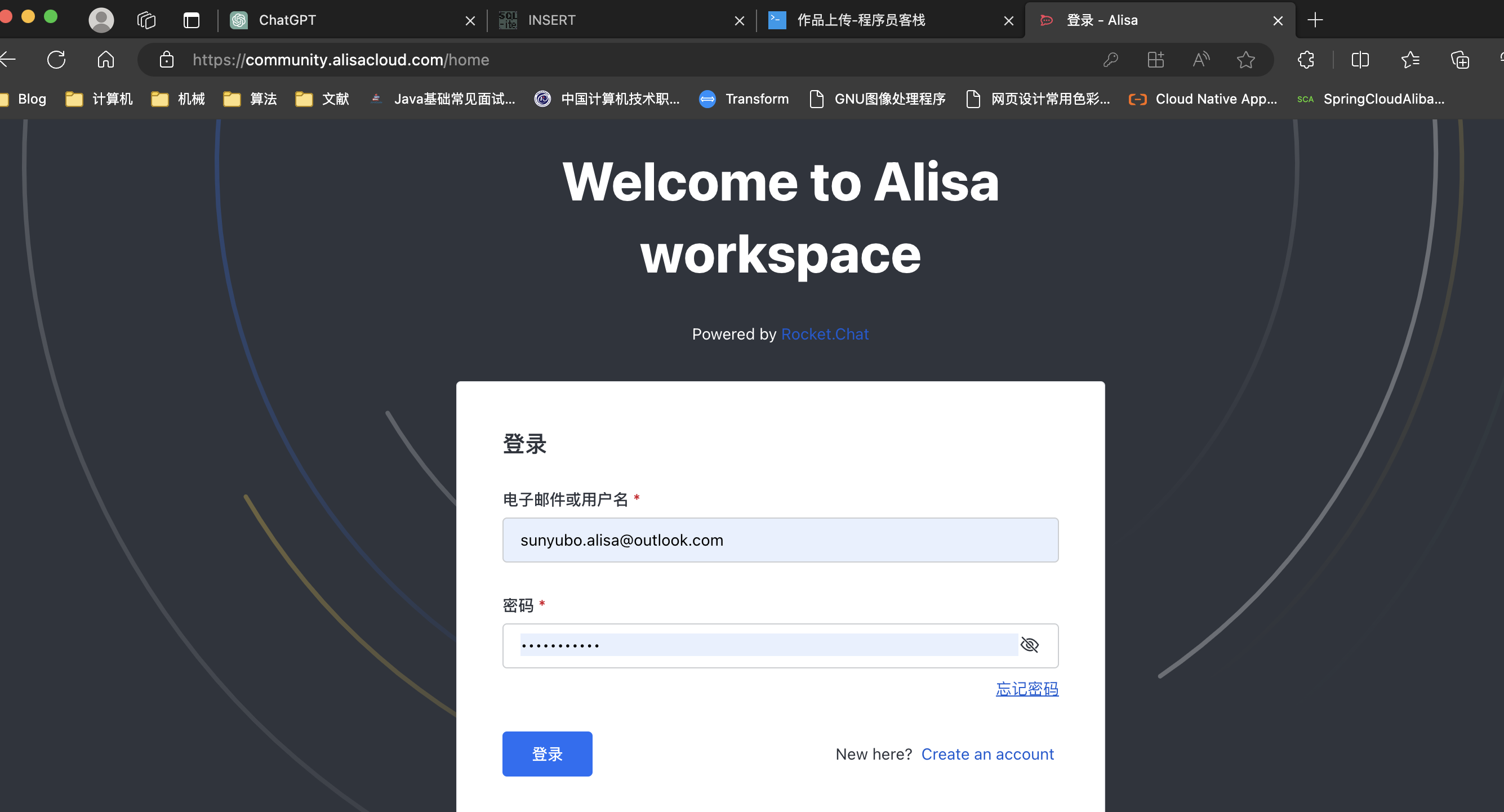Open the 网页设计常用色彩 bookmark
1504x812 pixels.
point(1038,99)
